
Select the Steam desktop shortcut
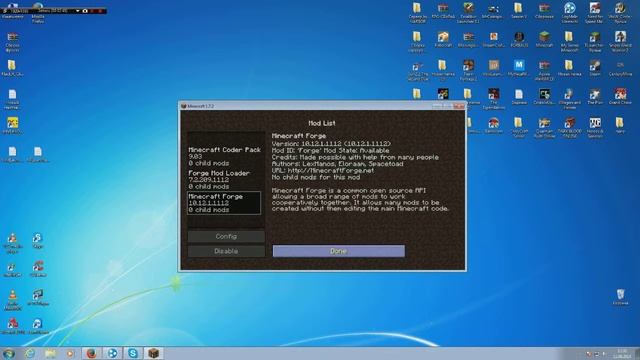[595, 68]
